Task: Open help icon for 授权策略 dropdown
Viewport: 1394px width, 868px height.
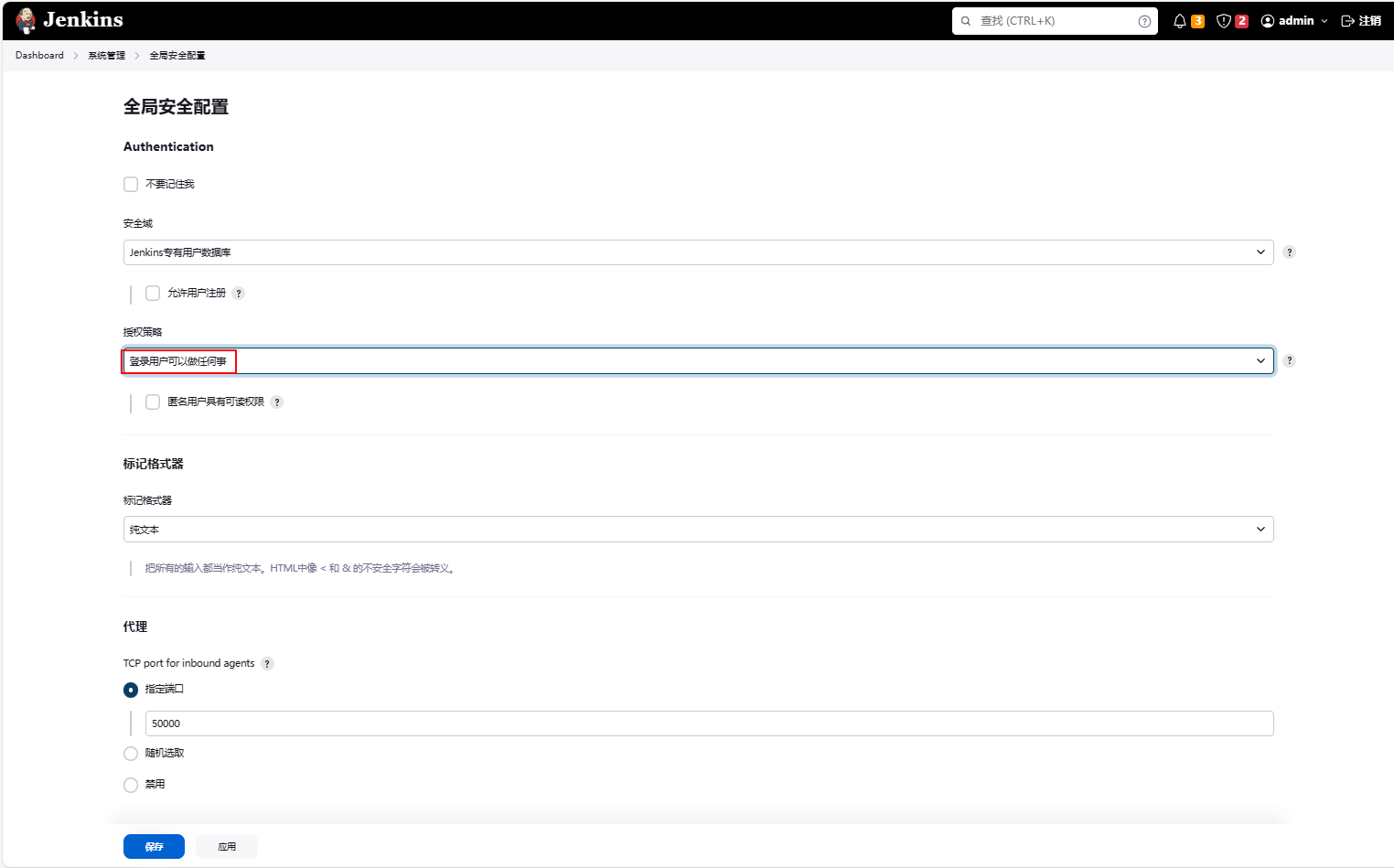Action: click(1290, 361)
